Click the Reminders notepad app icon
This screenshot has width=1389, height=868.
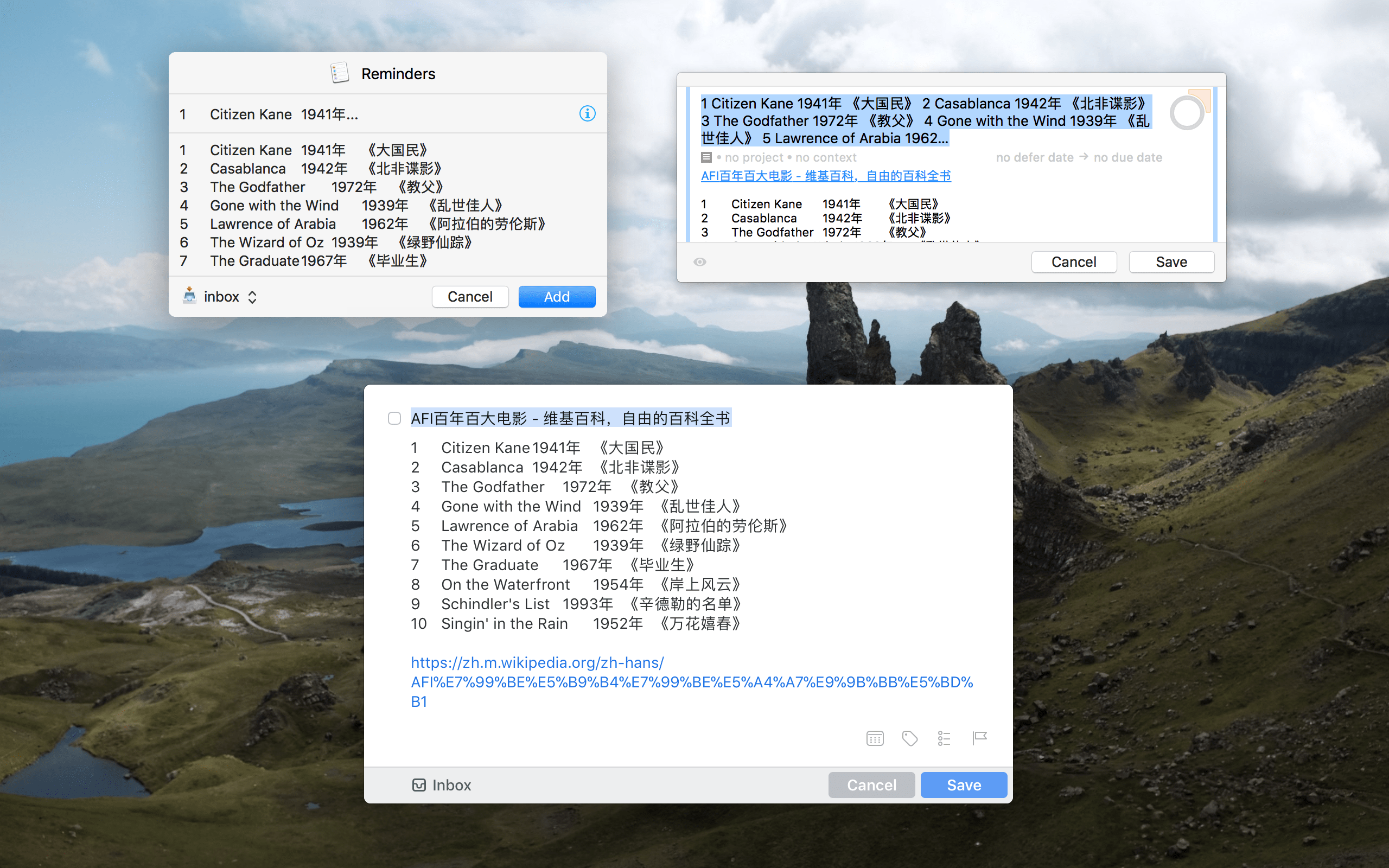340,73
